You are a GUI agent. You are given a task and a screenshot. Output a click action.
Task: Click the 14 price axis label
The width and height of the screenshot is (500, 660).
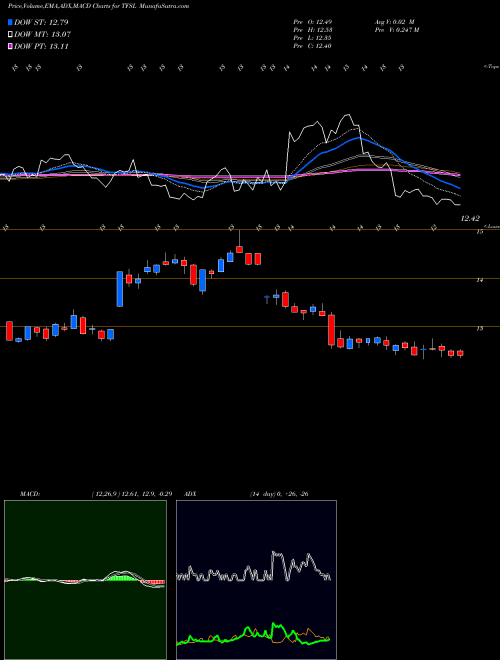(479, 281)
